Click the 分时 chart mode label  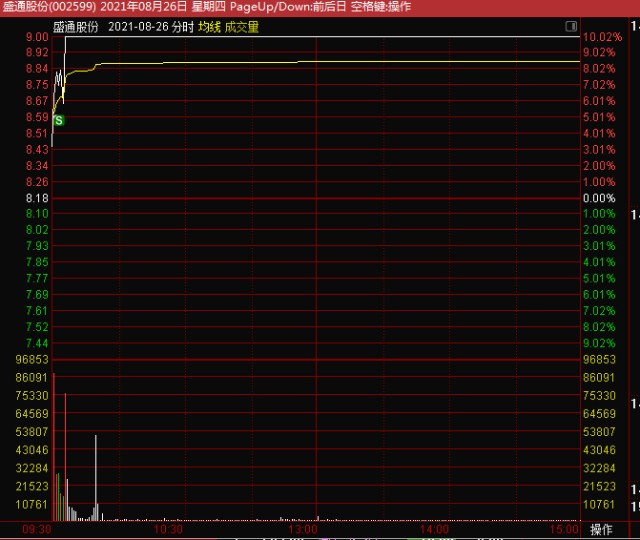click(182, 27)
